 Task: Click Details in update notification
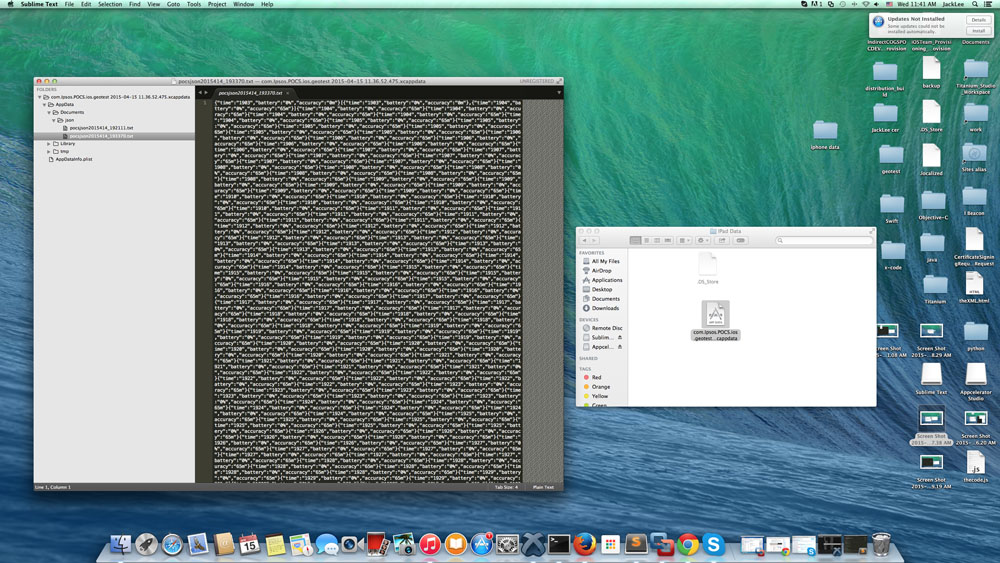tap(978, 20)
